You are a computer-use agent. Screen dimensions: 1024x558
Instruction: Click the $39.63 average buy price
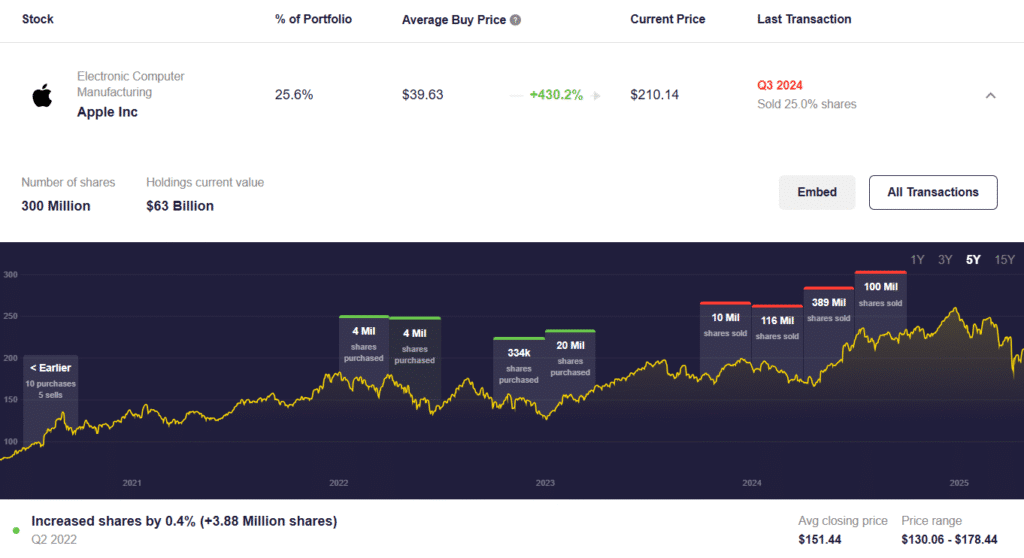[423, 95]
